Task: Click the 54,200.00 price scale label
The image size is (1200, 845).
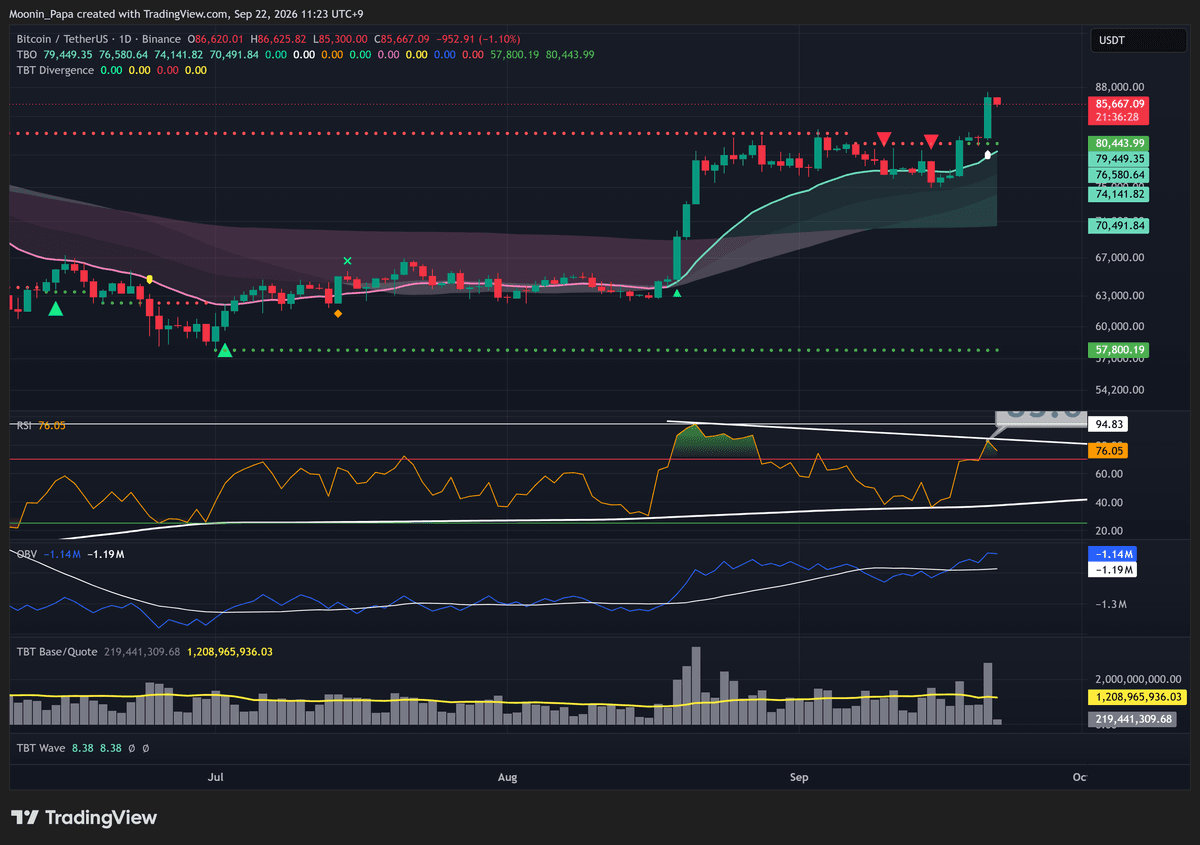Action: point(1120,390)
